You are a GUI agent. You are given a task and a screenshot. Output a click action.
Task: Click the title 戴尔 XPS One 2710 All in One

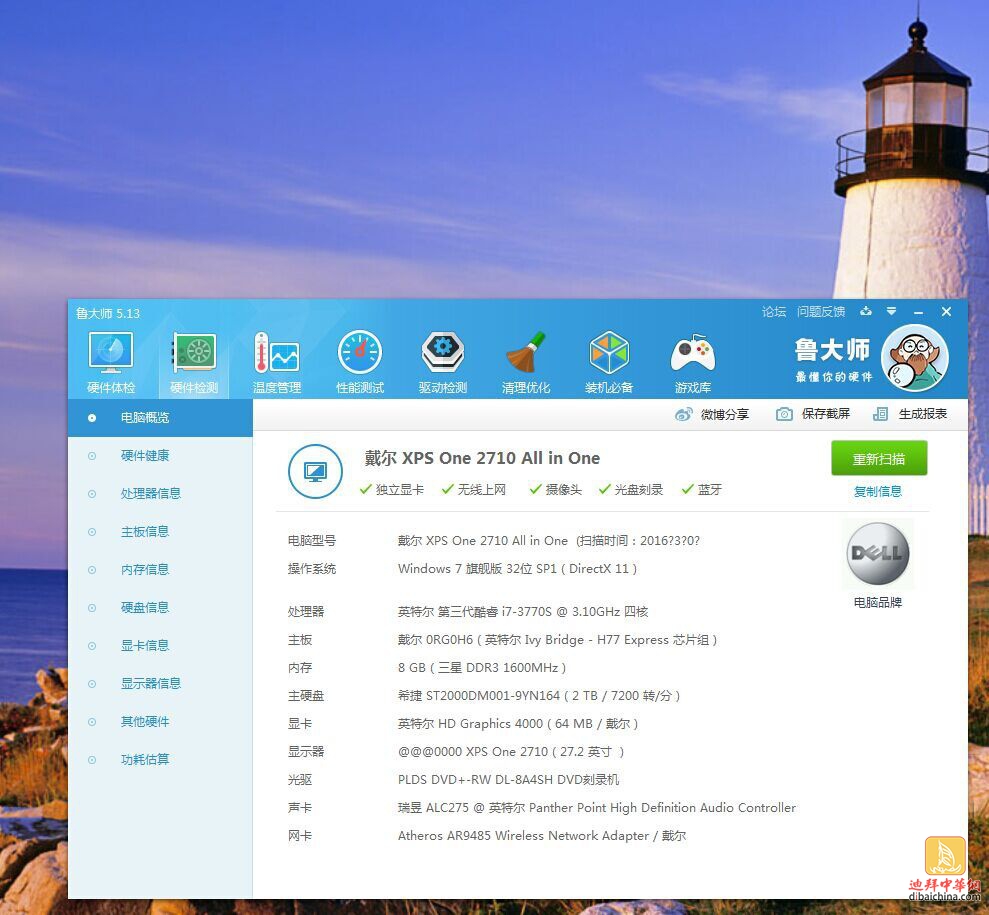482,458
